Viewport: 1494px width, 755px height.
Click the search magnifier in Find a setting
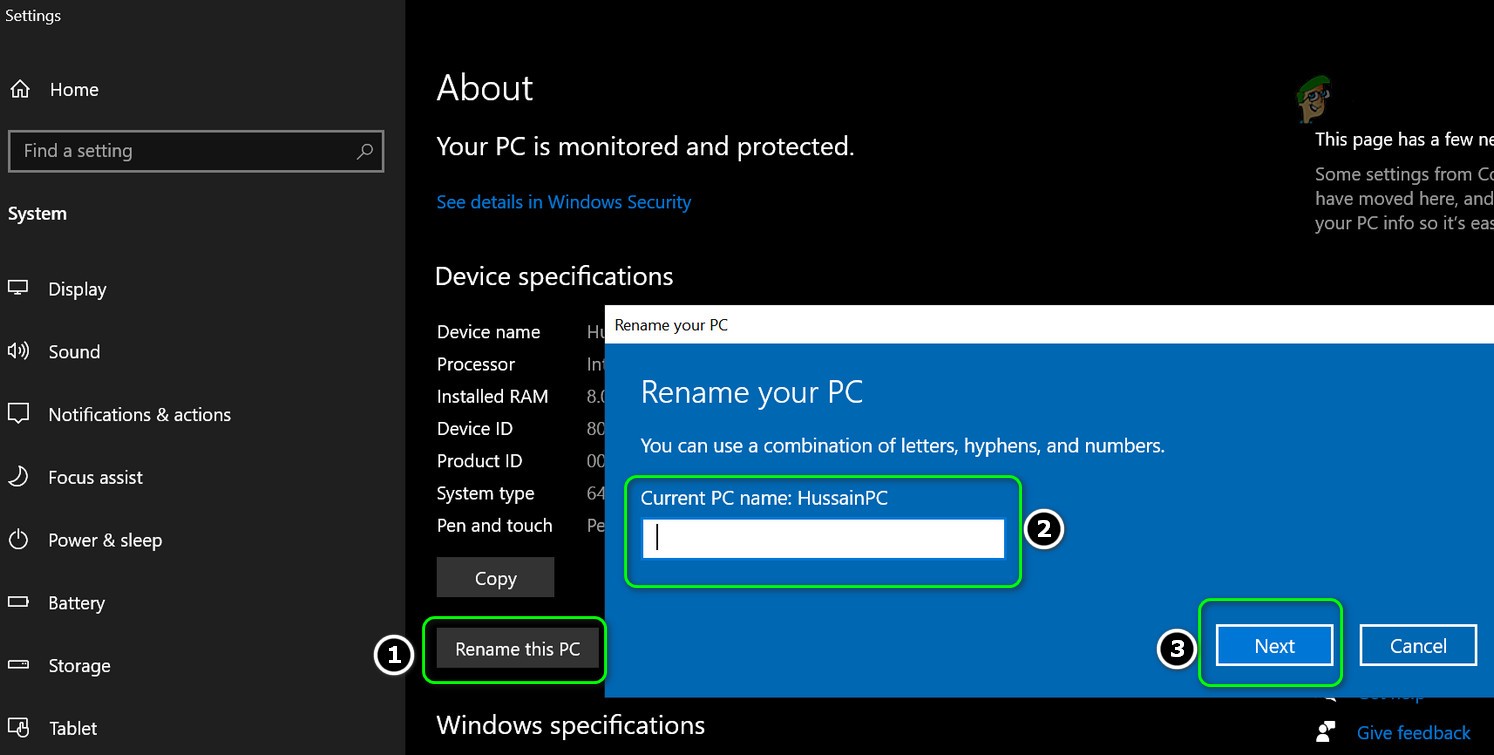click(x=364, y=151)
